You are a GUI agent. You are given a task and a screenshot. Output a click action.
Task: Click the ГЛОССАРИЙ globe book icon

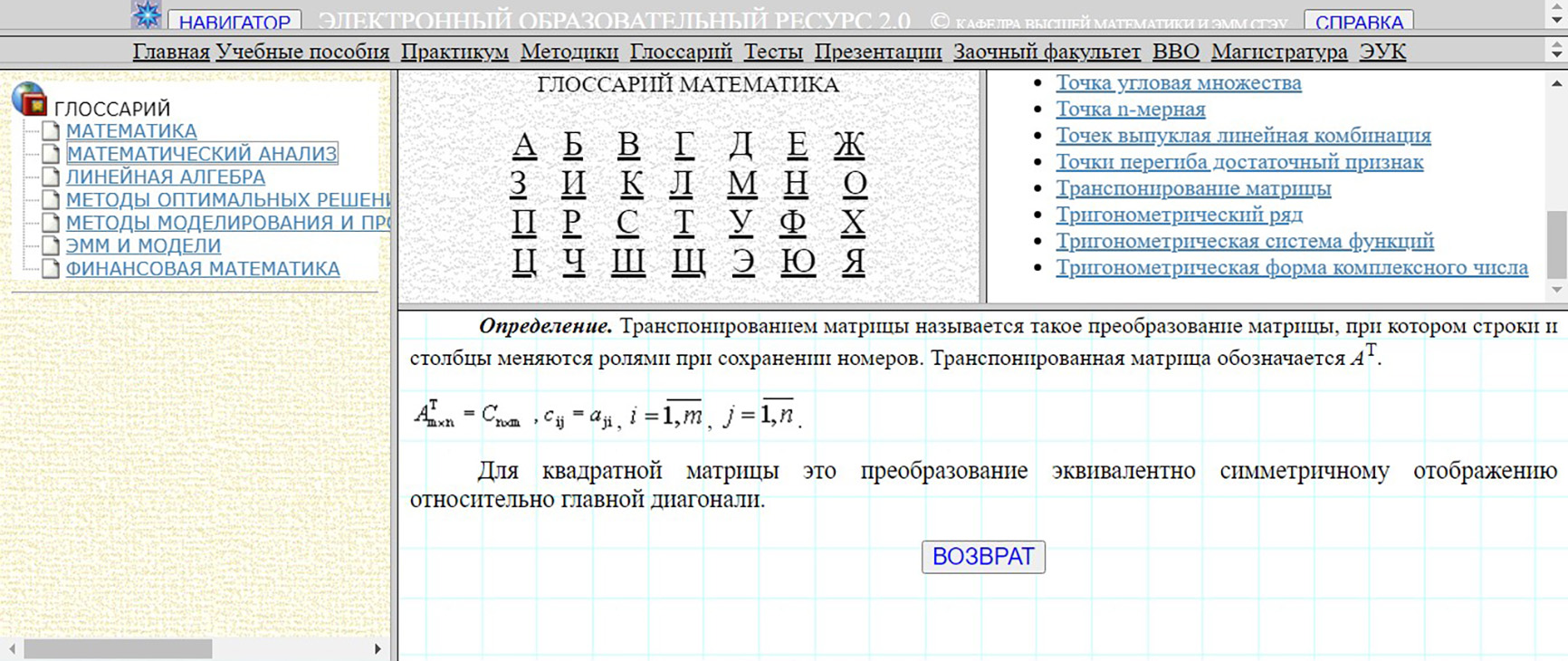29,100
